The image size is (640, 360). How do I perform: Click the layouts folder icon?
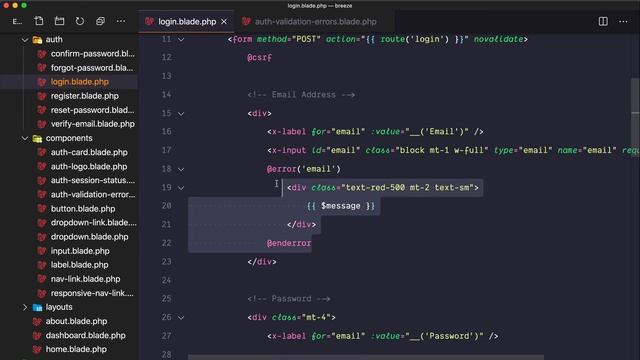click(x=37, y=307)
